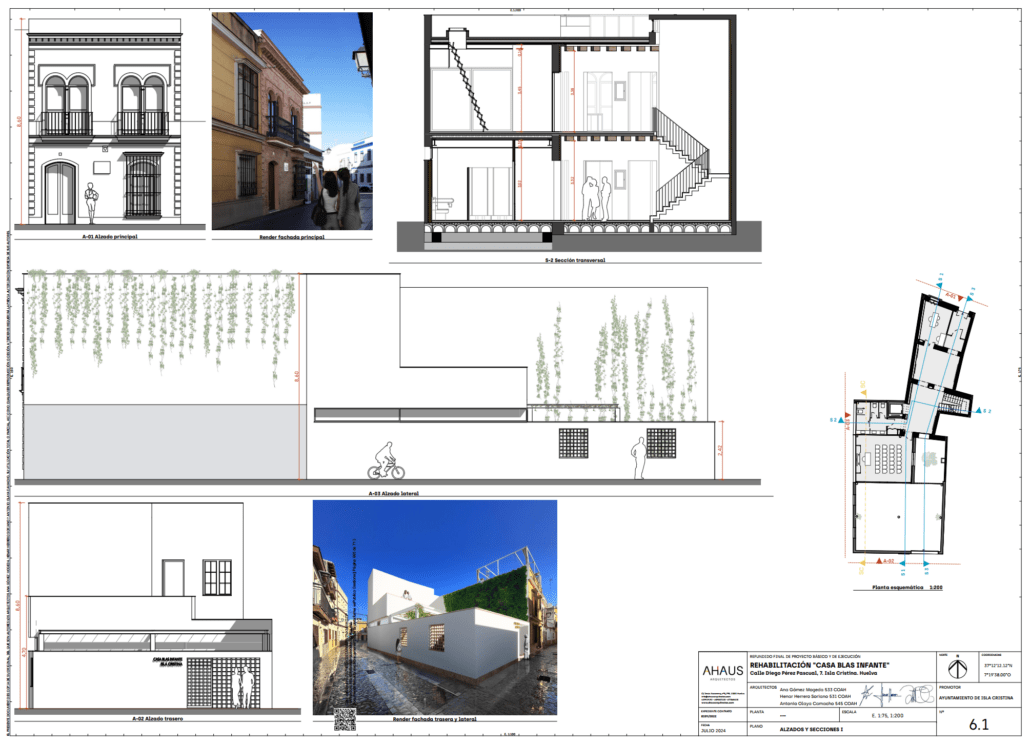This screenshot has width=1030, height=744.
Task: Click the north arrow compass symbol
Action: coord(959,666)
